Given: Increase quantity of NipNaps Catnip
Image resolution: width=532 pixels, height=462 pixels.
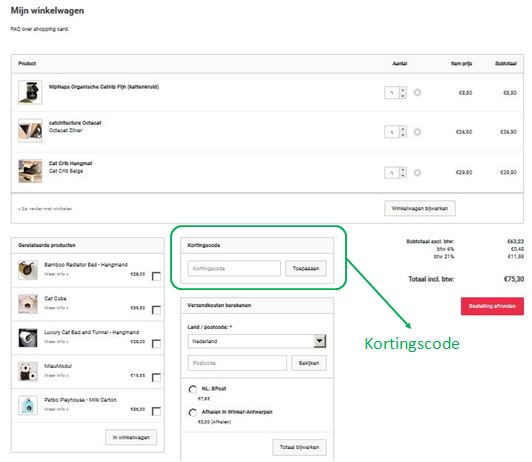Looking at the screenshot, I should point(403,90).
